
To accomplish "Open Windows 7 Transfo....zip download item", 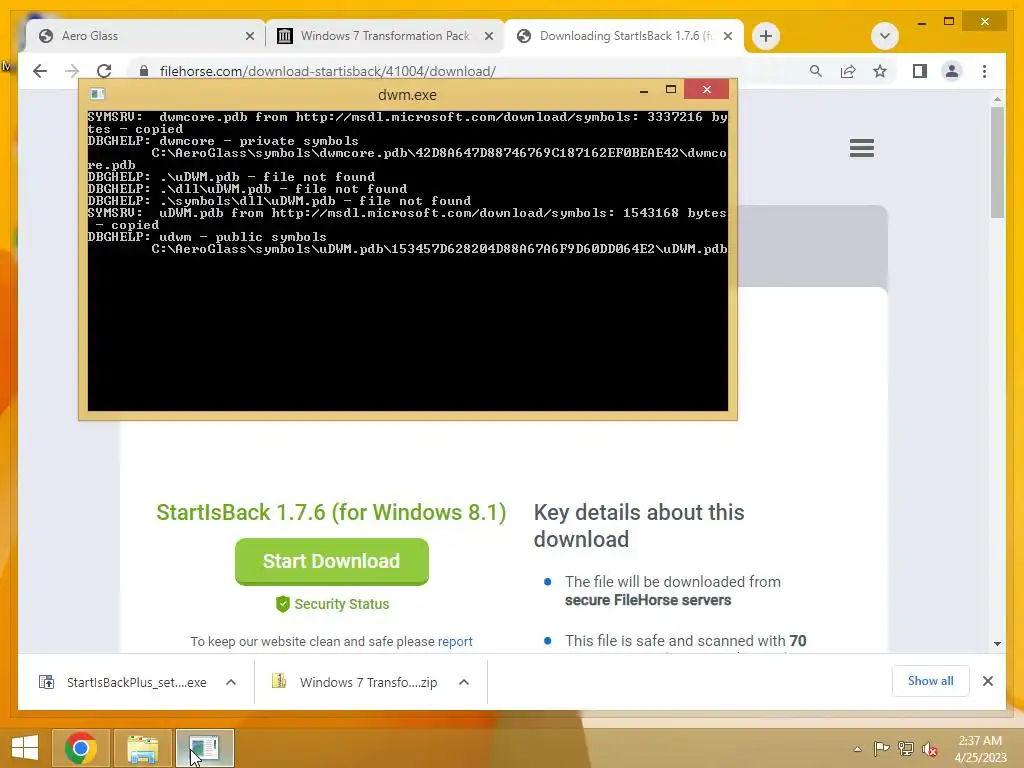I will pos(355,682).
